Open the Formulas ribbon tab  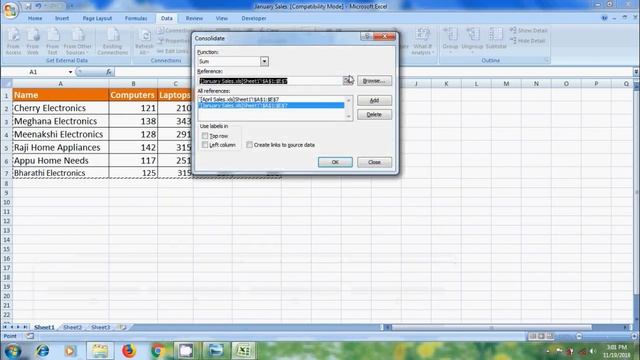(136, 18)
